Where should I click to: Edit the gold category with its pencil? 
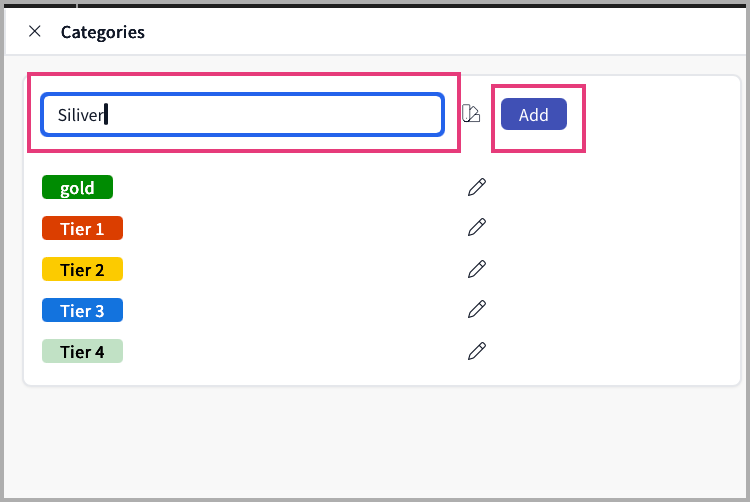pyautogui.click(x=477, y=187)
